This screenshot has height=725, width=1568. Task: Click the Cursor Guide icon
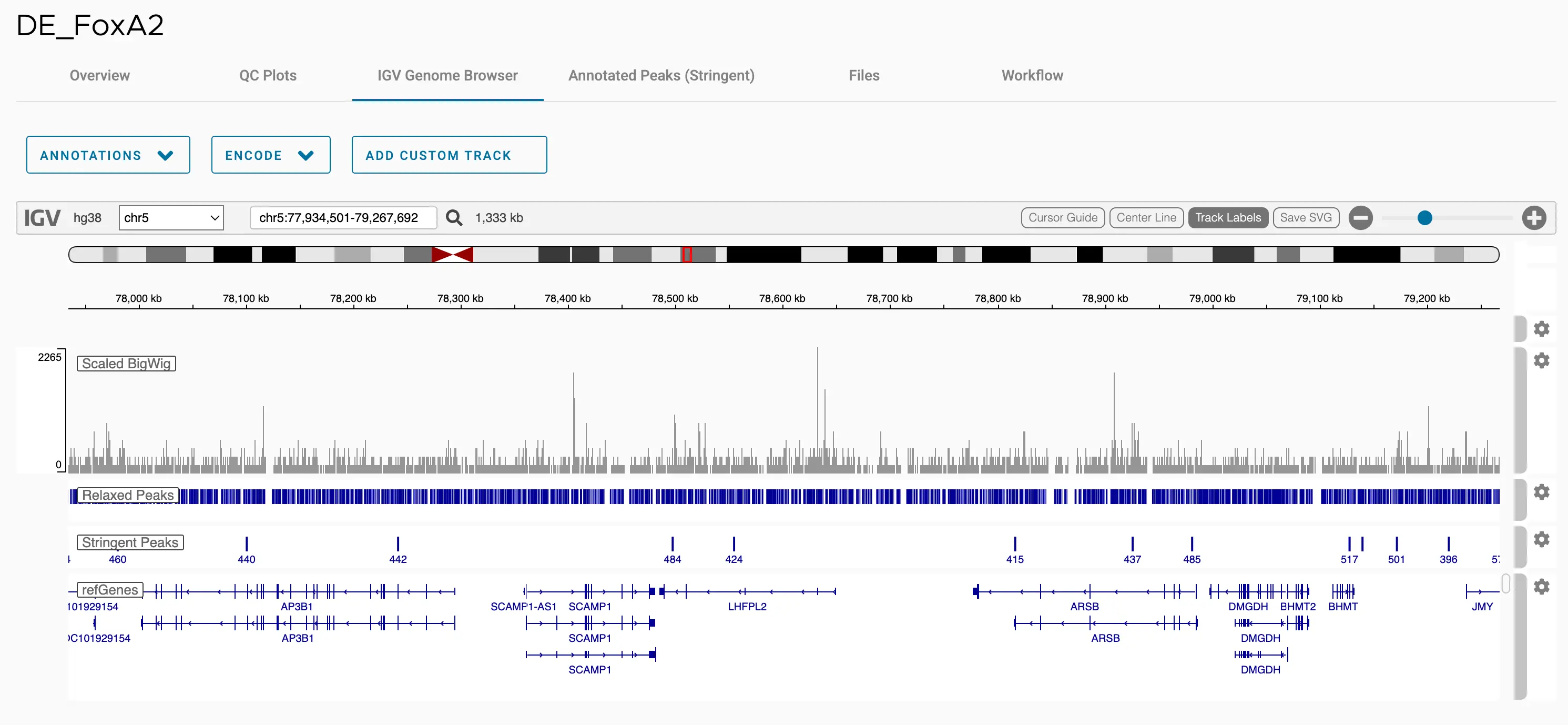click(x=1063, y=217)
